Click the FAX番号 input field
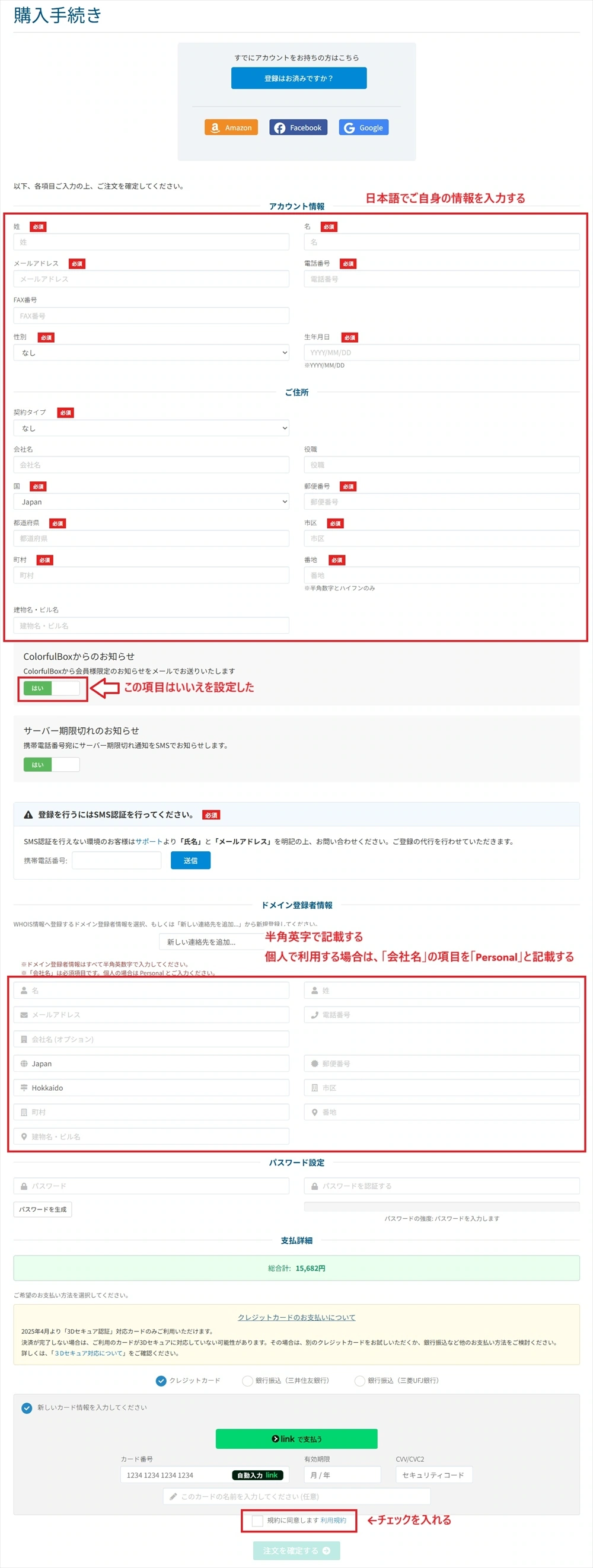Screen dimensions: 593x1568 click(x=151, y=315)
